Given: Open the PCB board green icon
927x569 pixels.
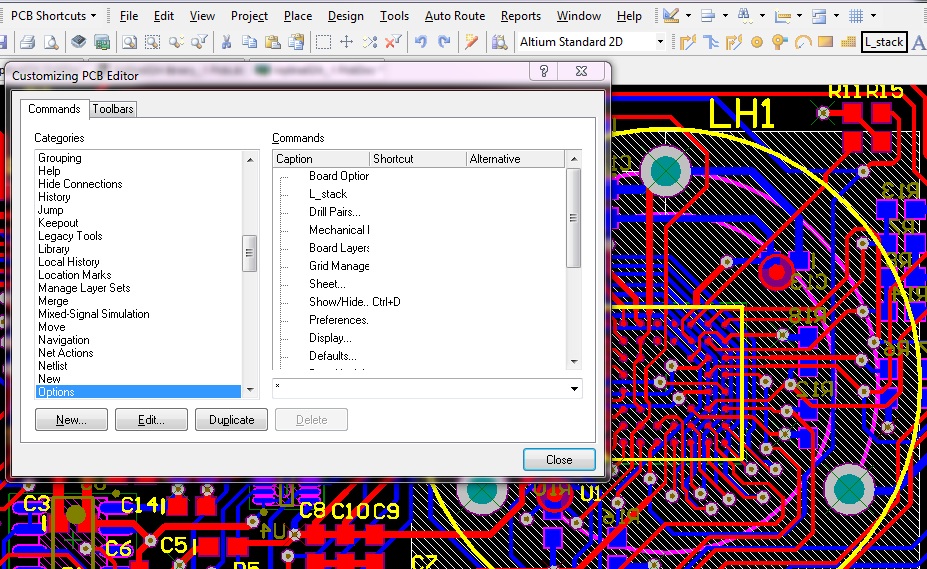Looking at the screenshot, I should [x=102, y=42].
